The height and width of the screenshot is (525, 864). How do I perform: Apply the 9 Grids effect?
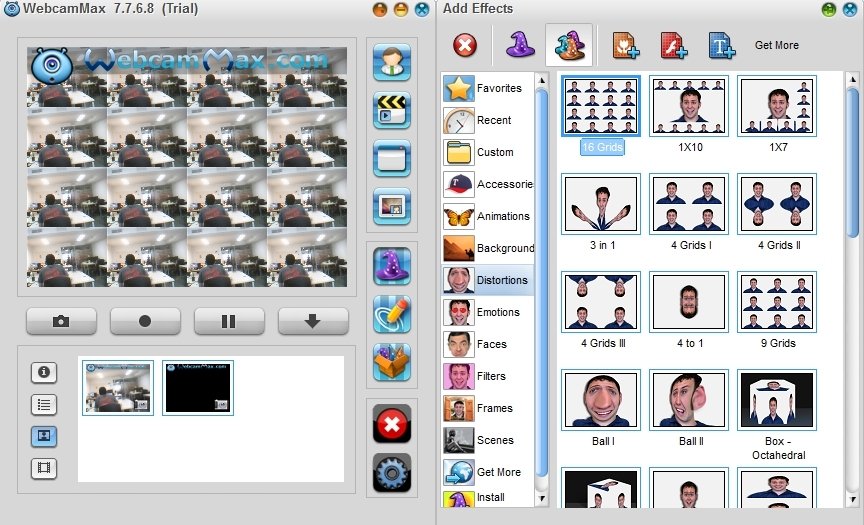point(777,302)
